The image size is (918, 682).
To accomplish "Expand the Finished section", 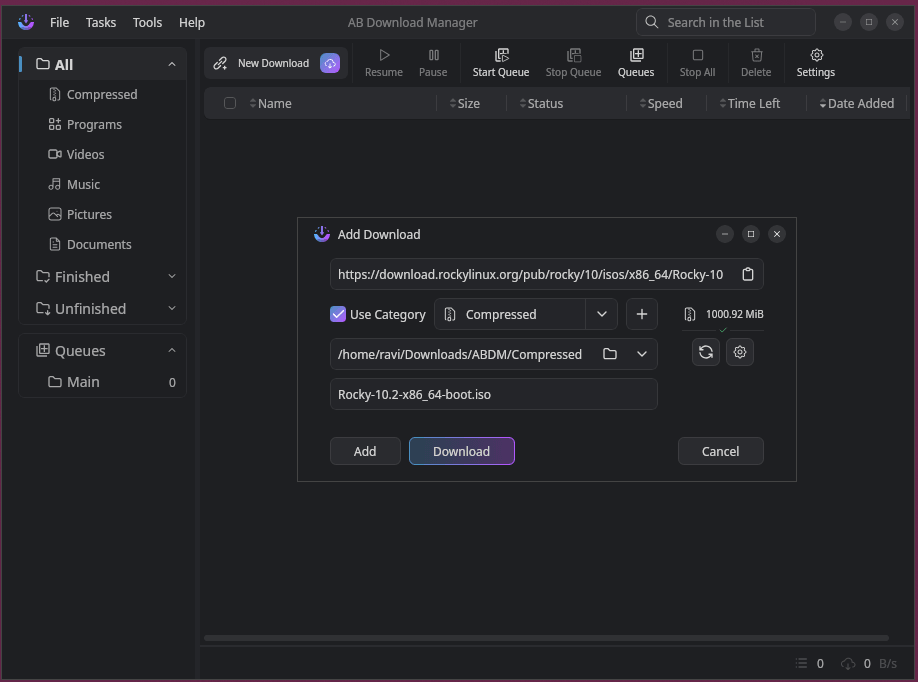I will pos(172,276).
